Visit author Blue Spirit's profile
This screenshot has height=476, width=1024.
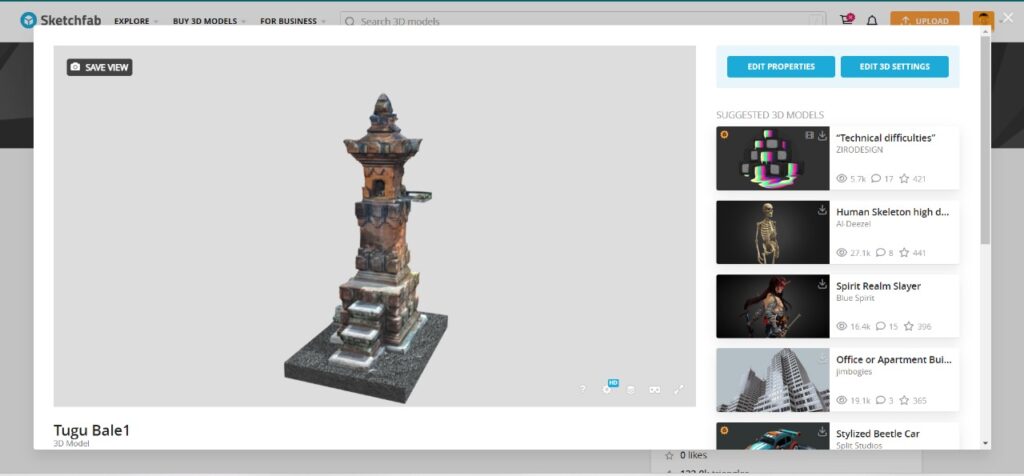(855, 298)
